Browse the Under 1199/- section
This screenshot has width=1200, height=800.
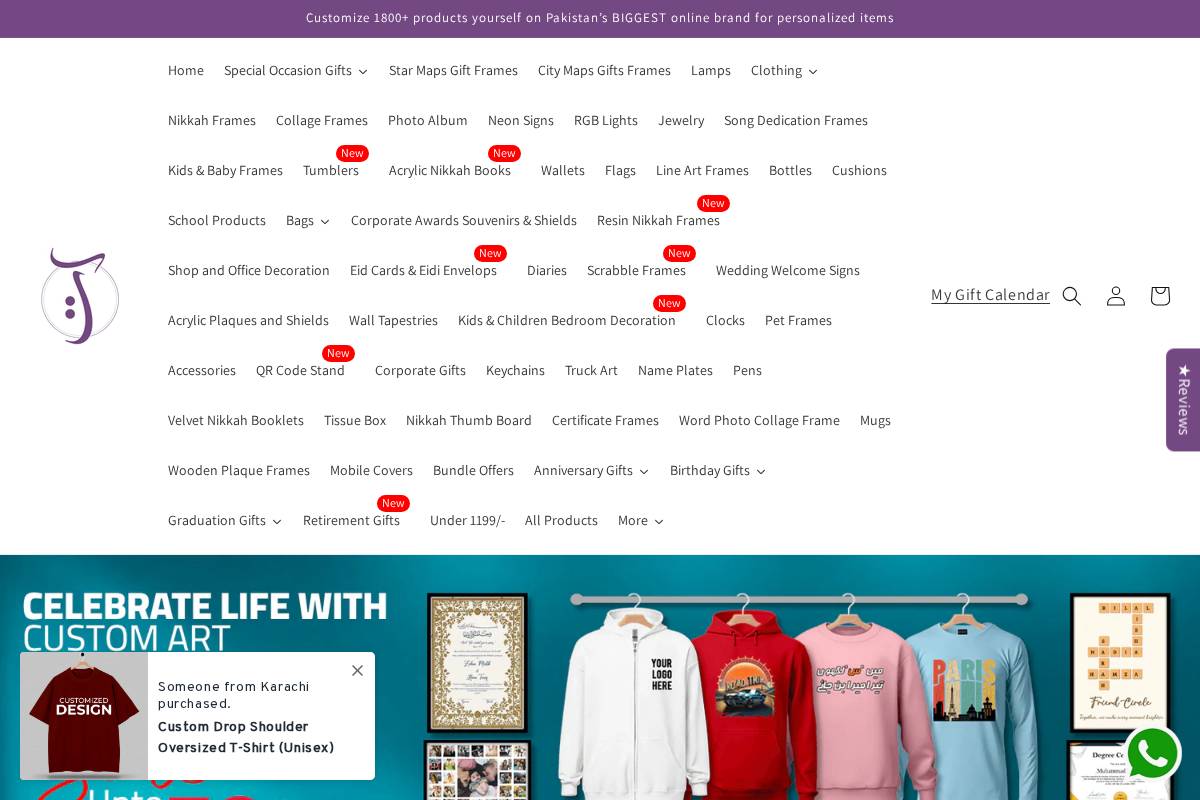click(467, 520)
